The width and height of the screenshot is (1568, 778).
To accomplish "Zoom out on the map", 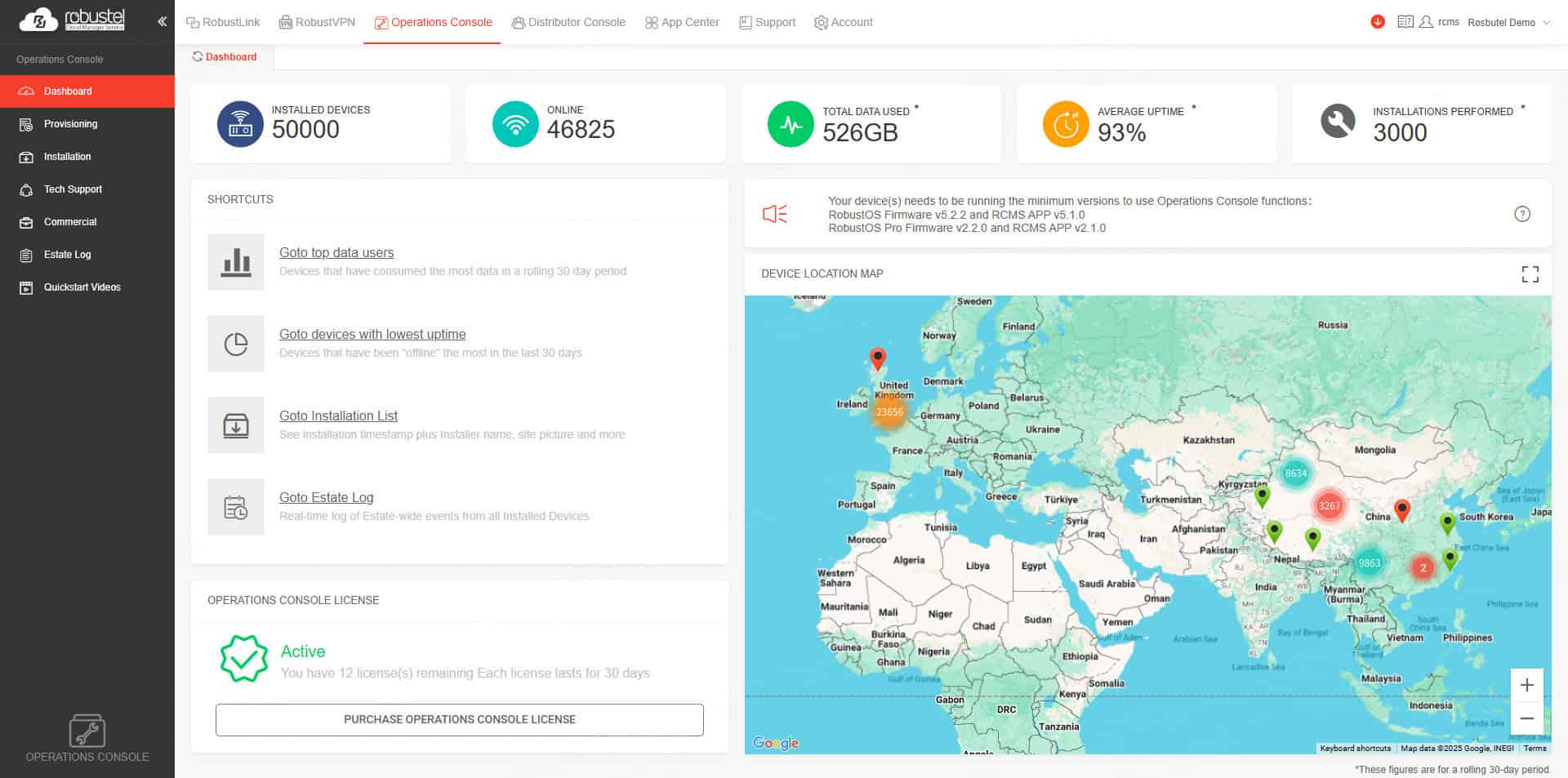I will pos(1526,719).
